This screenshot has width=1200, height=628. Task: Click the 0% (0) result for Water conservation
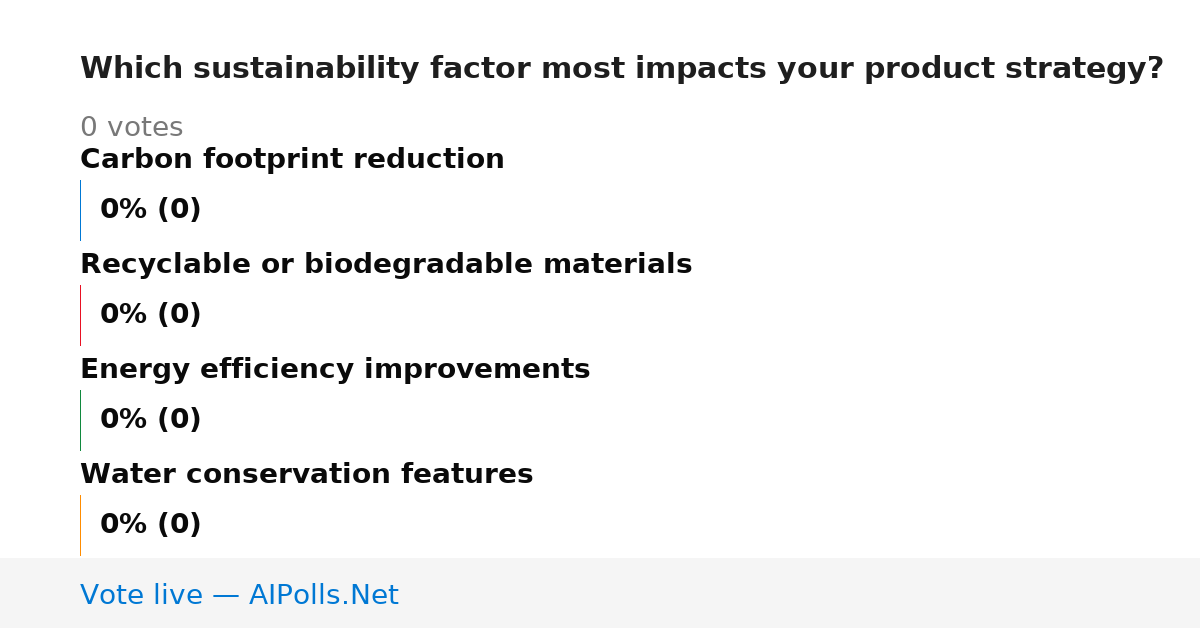[151, 525]
